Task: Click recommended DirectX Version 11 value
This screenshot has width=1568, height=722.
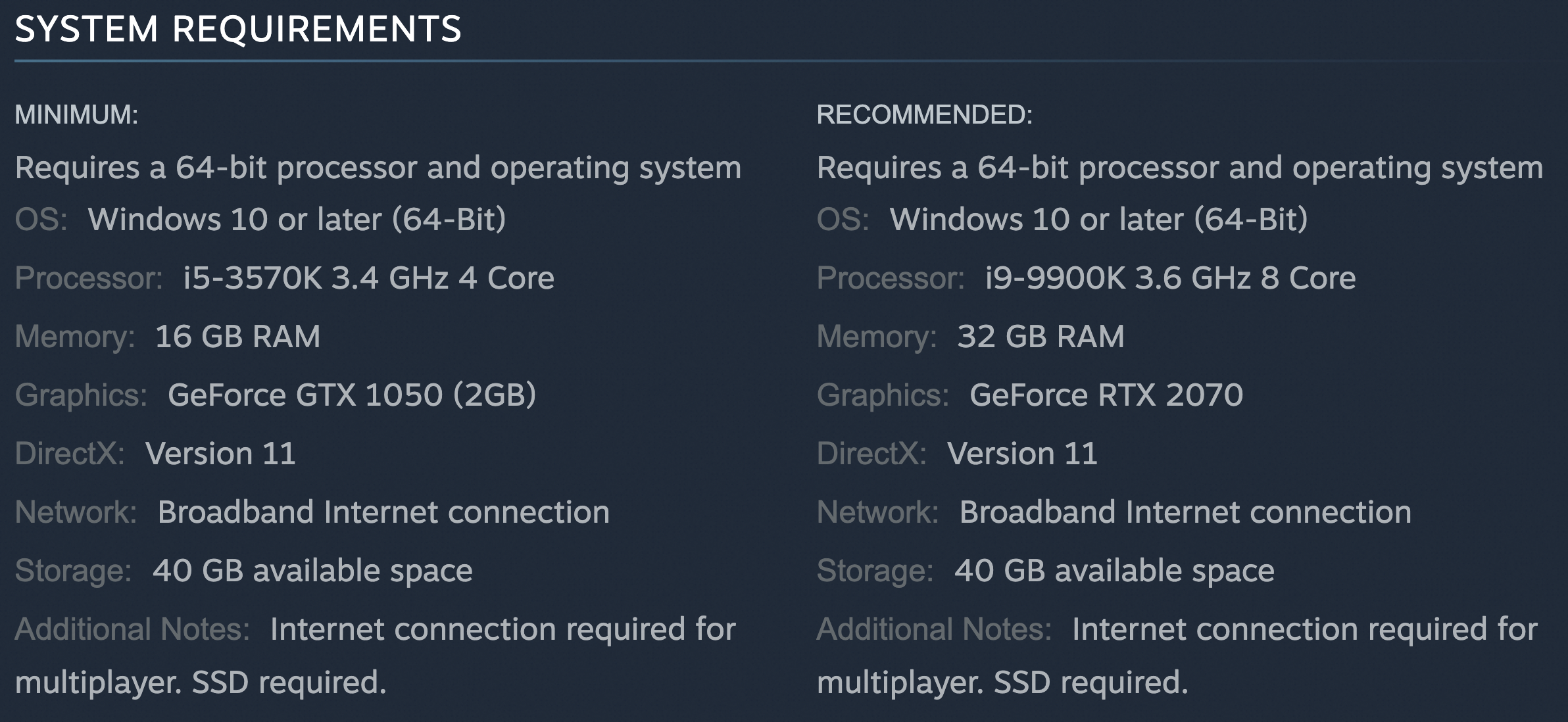Action: coord(1022,453)
